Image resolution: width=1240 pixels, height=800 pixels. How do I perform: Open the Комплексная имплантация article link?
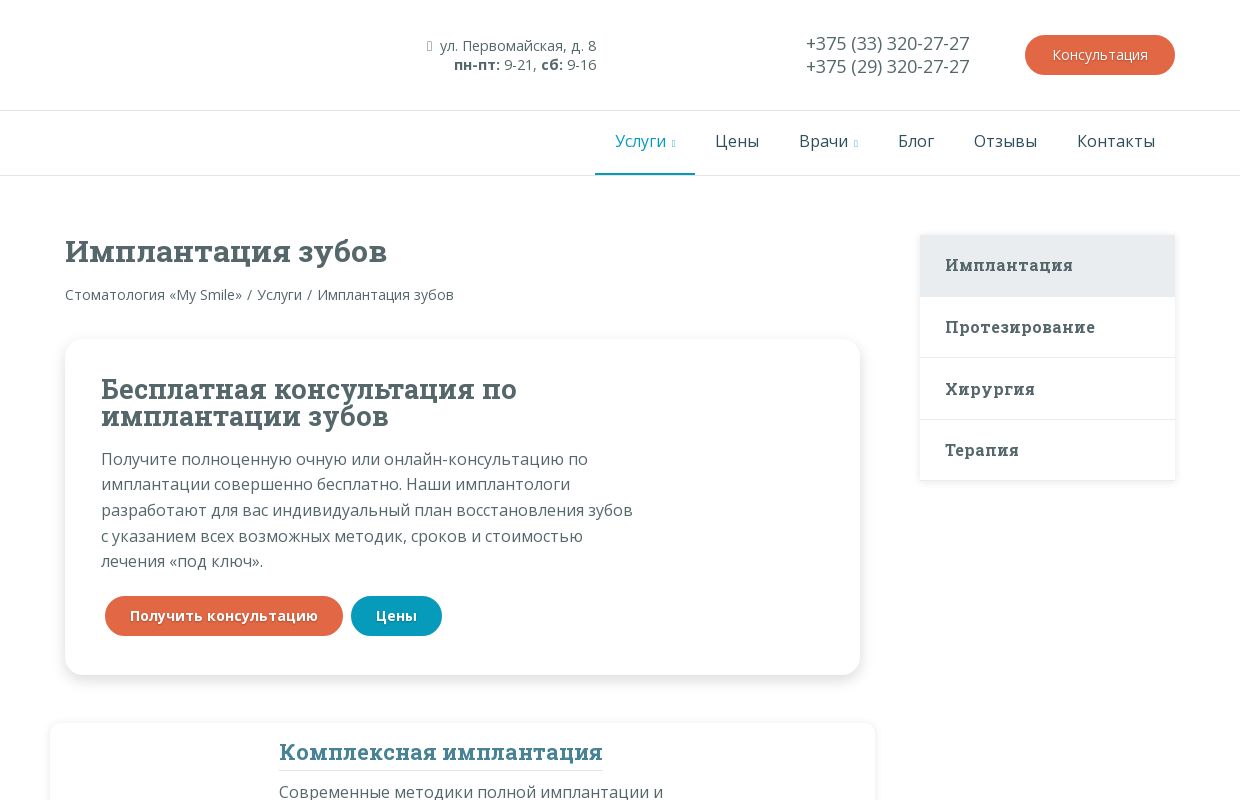tap(441, 752)
